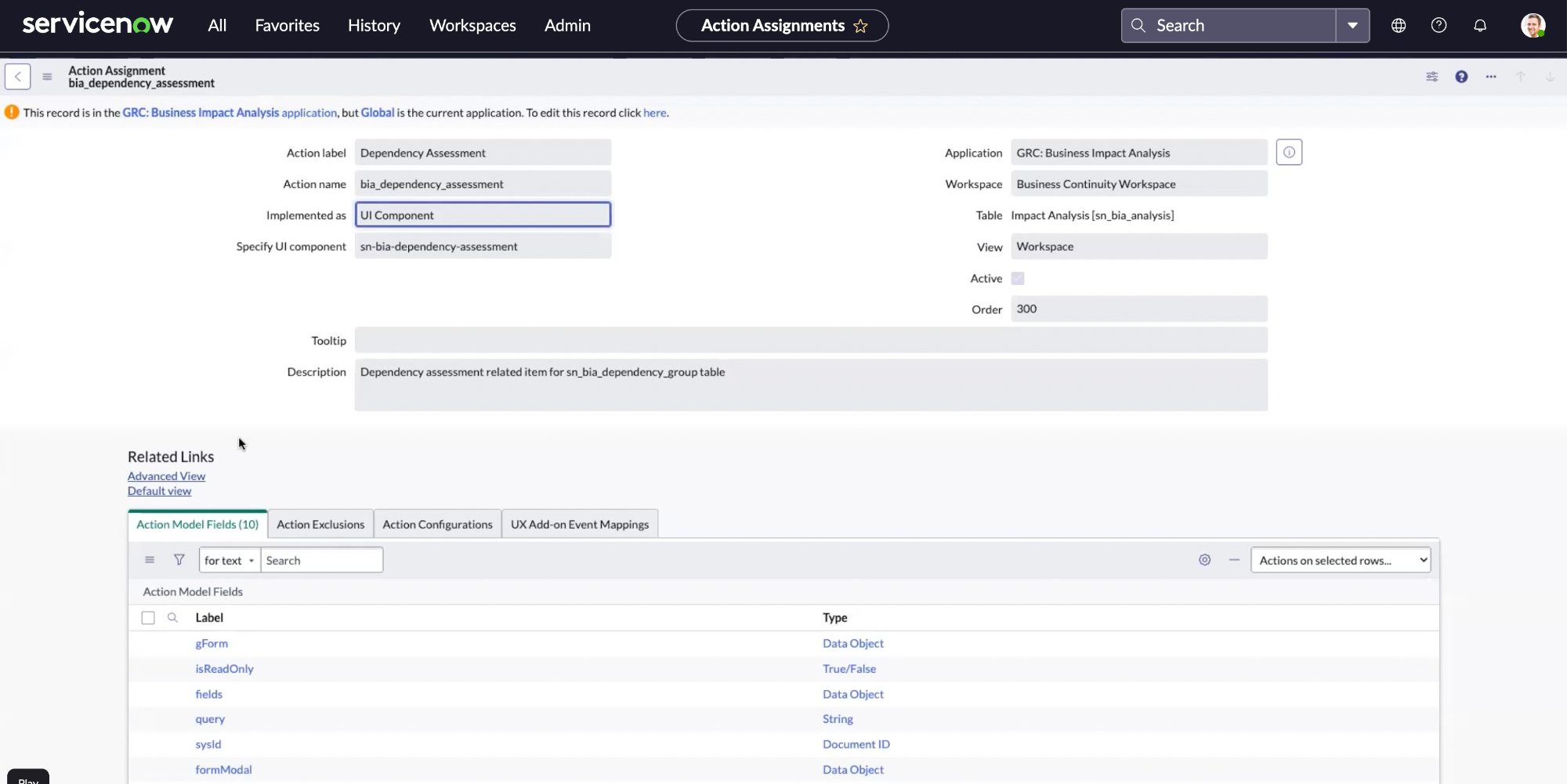Open the global Search dropdown arrow

click(1352, 25)
